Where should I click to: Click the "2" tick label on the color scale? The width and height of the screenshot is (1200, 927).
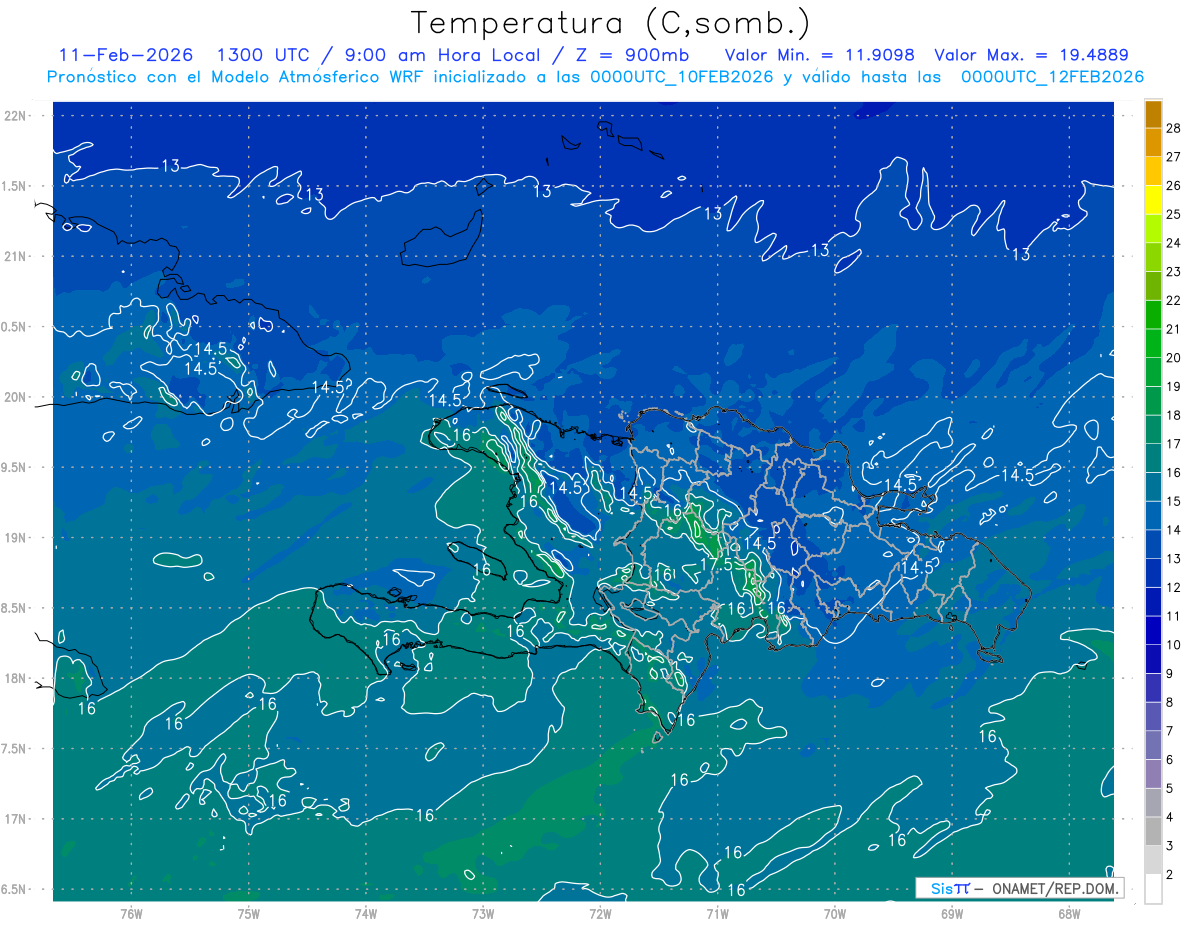pos(1170,875)
